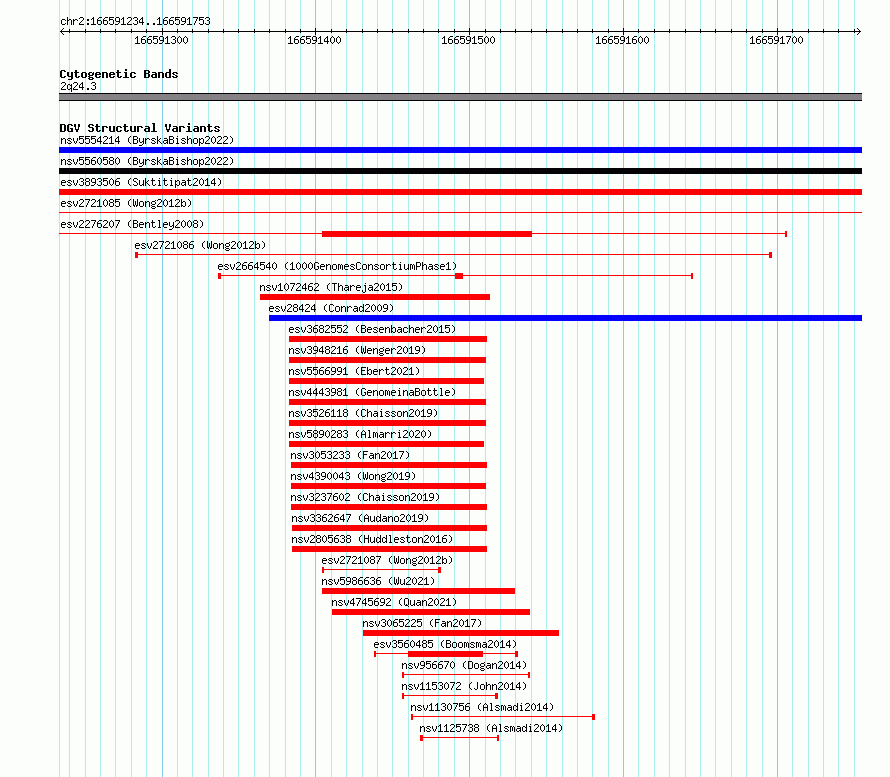Click esv28424 (Conrad2009) label
Image resolution: width=890 pixels, height=777 pixels.
(331, 308)
